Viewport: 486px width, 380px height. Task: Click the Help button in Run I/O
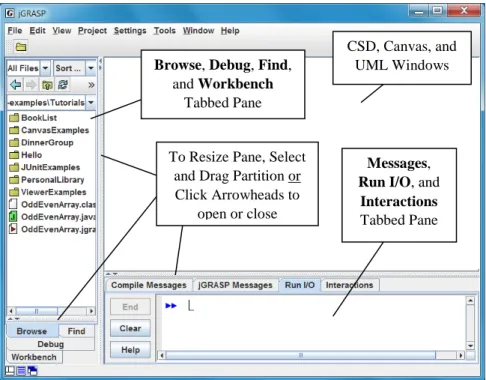pos(130,350)
